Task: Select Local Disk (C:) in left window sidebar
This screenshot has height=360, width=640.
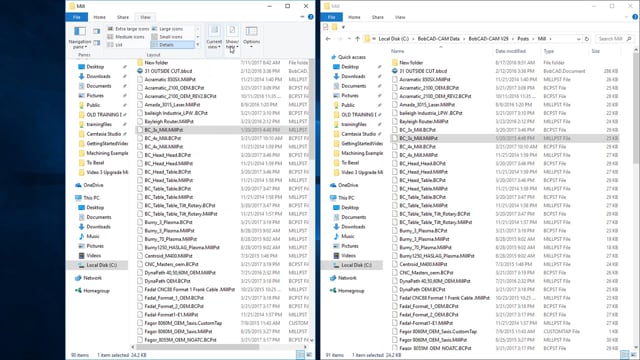Action: tap(101, 265)
